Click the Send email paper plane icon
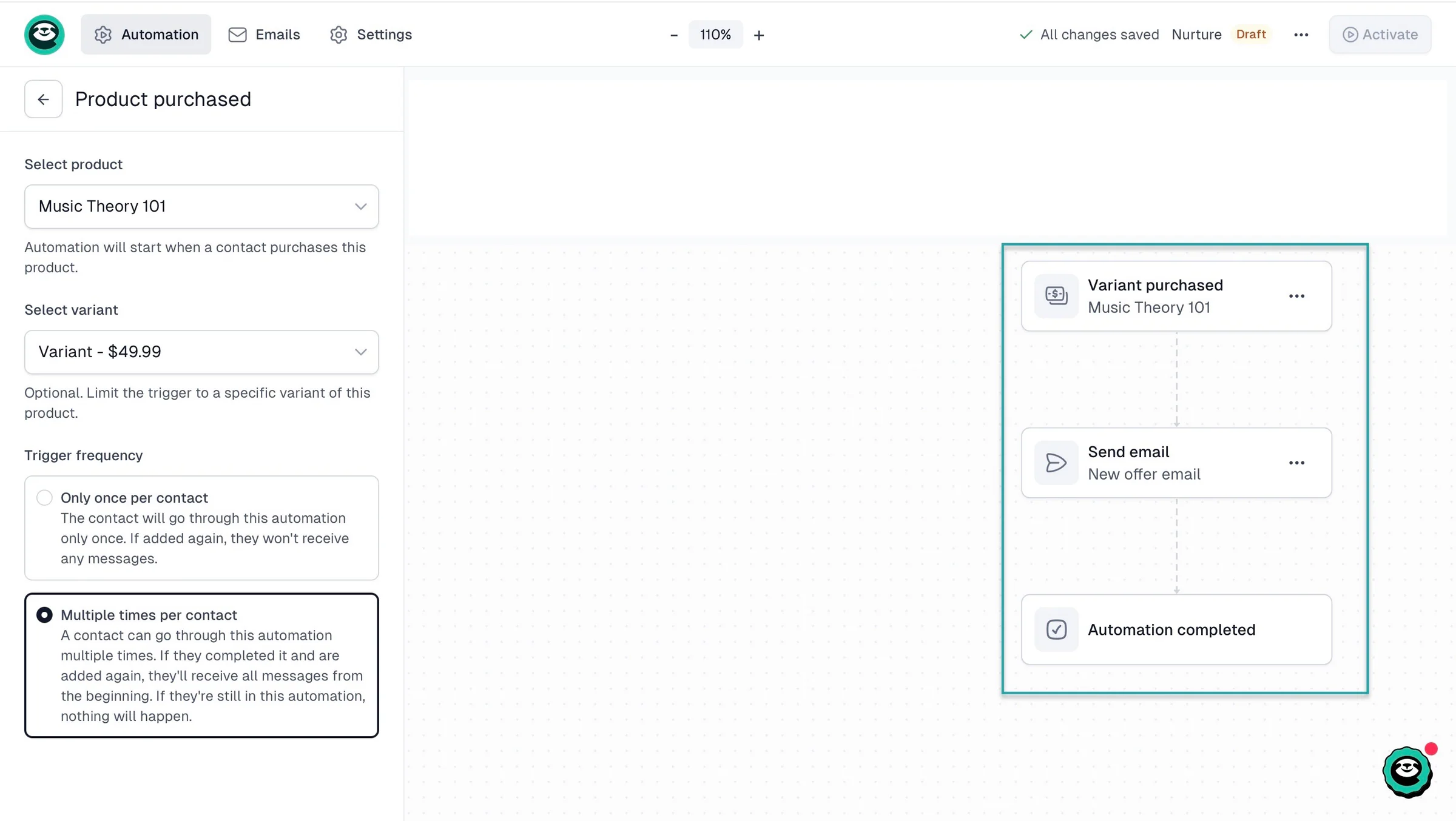The height and width of the screenshot is (821, 1456). [x=1056, y=463]
